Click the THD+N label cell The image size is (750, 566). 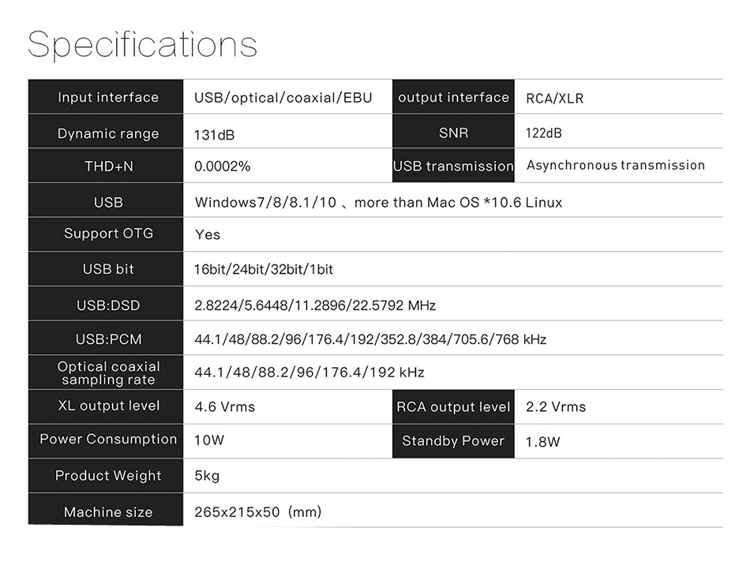pyautogui.click(x=107, y=166)
